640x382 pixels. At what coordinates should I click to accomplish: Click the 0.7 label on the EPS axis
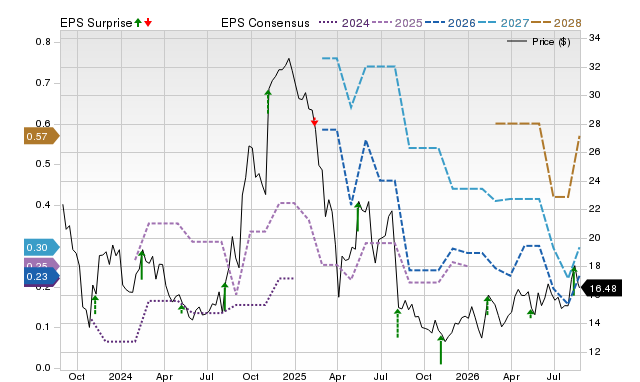43,83
